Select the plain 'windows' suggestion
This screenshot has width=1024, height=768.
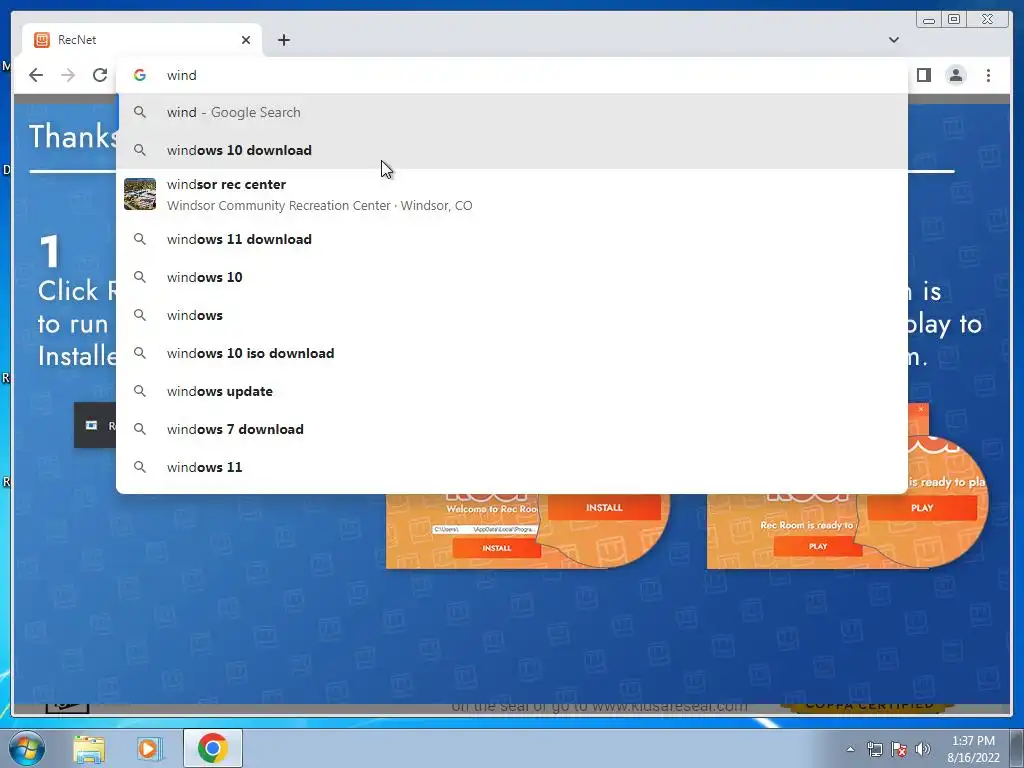[512, 315]
